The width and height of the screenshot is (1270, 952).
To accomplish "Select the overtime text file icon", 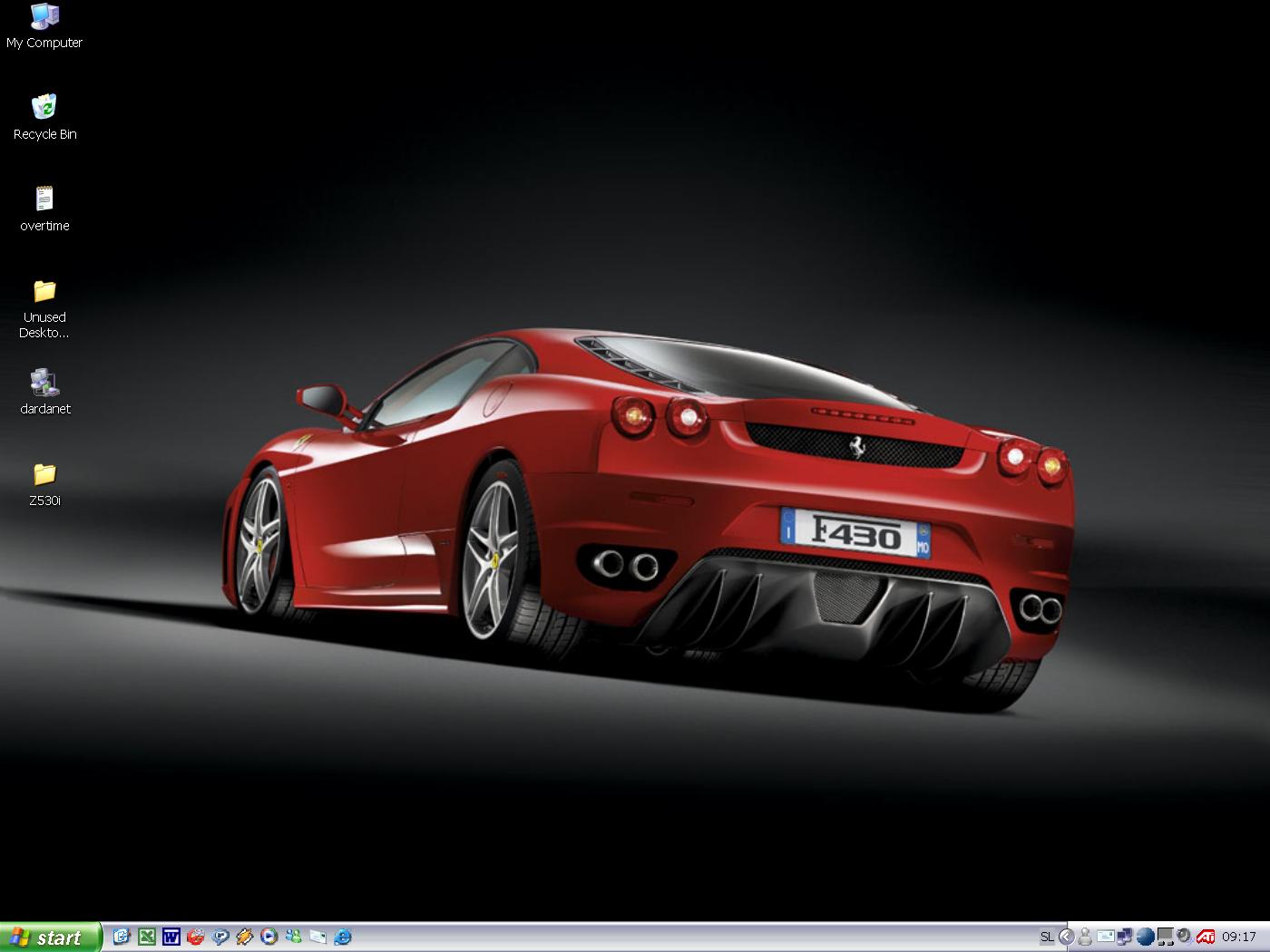I will point(44,209).
